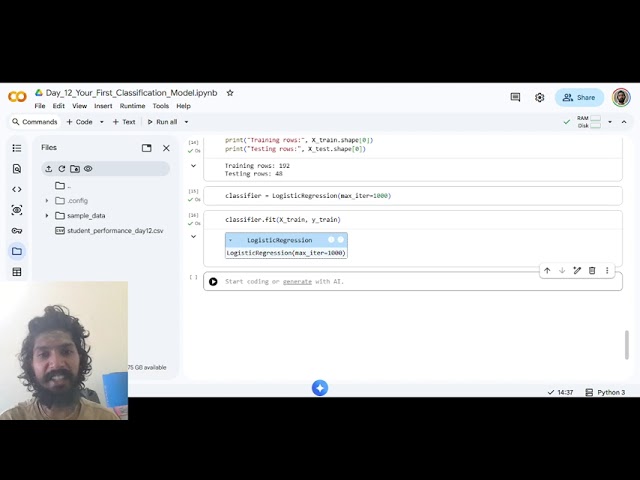Viewport: 640px width, 480px height.
Task: Click the Python 3 runtime indicator
Action: (x=605, y=392)
